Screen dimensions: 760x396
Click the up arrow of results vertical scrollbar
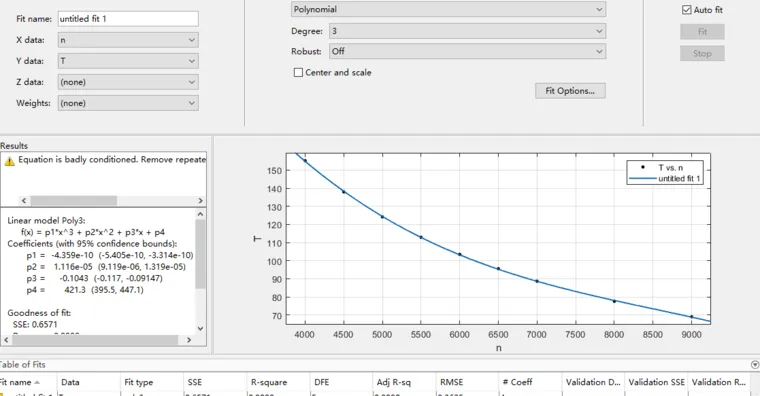[x=201, y=214]
